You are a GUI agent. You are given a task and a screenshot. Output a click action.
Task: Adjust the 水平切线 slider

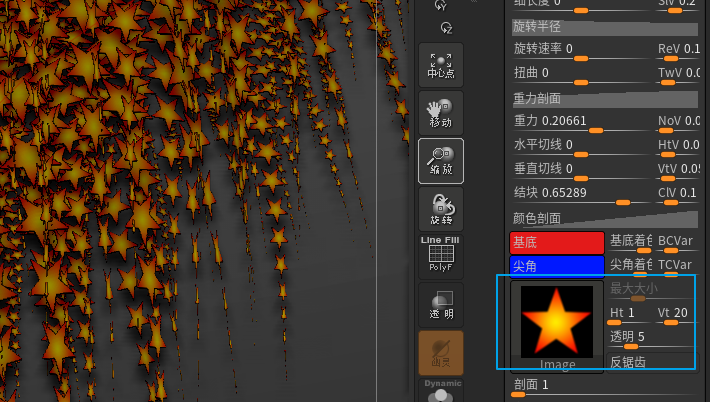point(582,147)
